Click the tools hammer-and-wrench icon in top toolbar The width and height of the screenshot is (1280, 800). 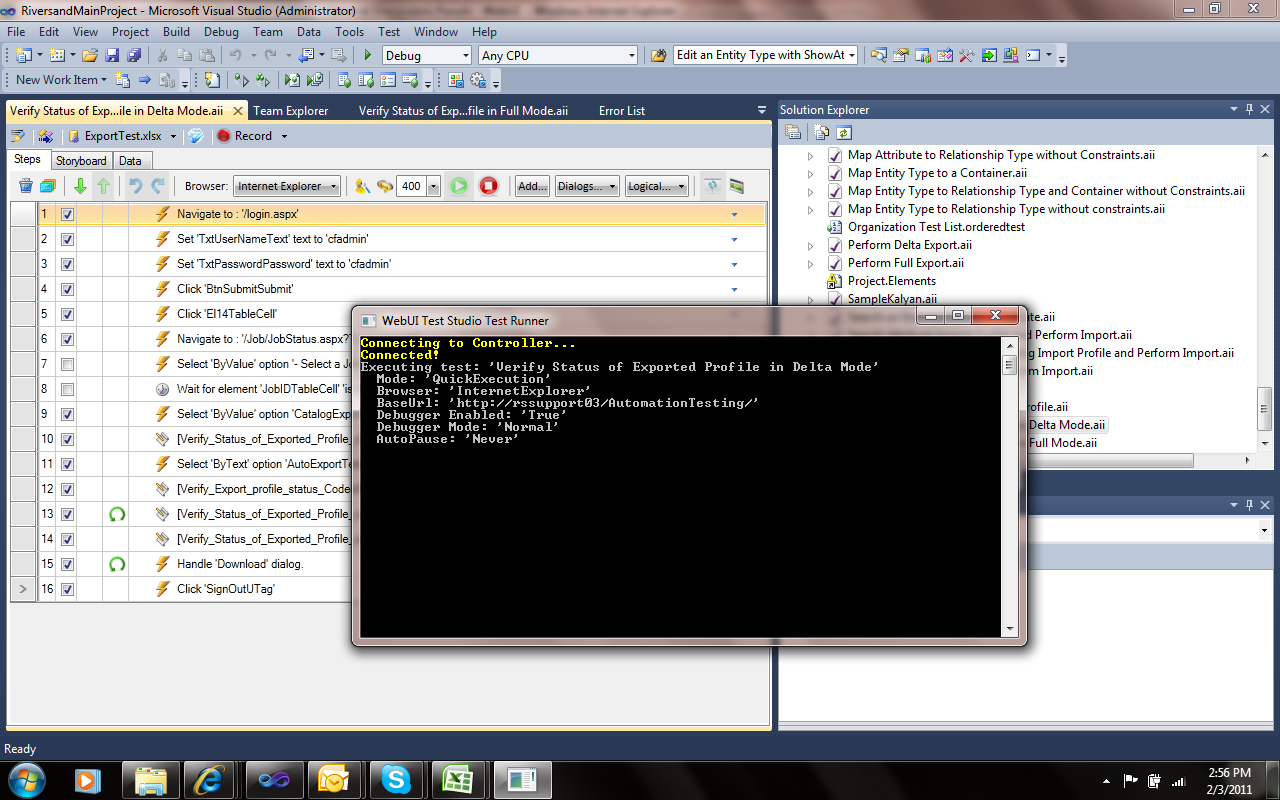[966, 56]
